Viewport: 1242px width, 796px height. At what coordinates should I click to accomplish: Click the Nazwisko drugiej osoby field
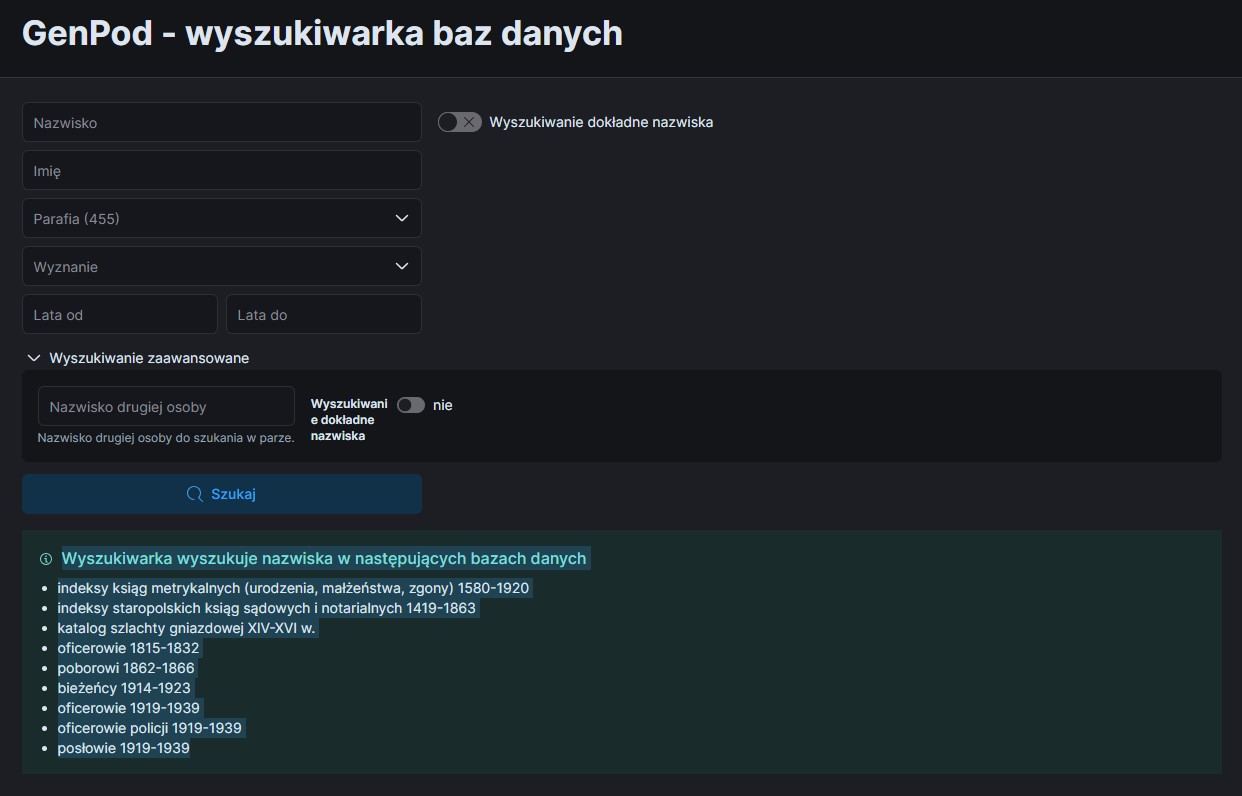pos(165,406)
